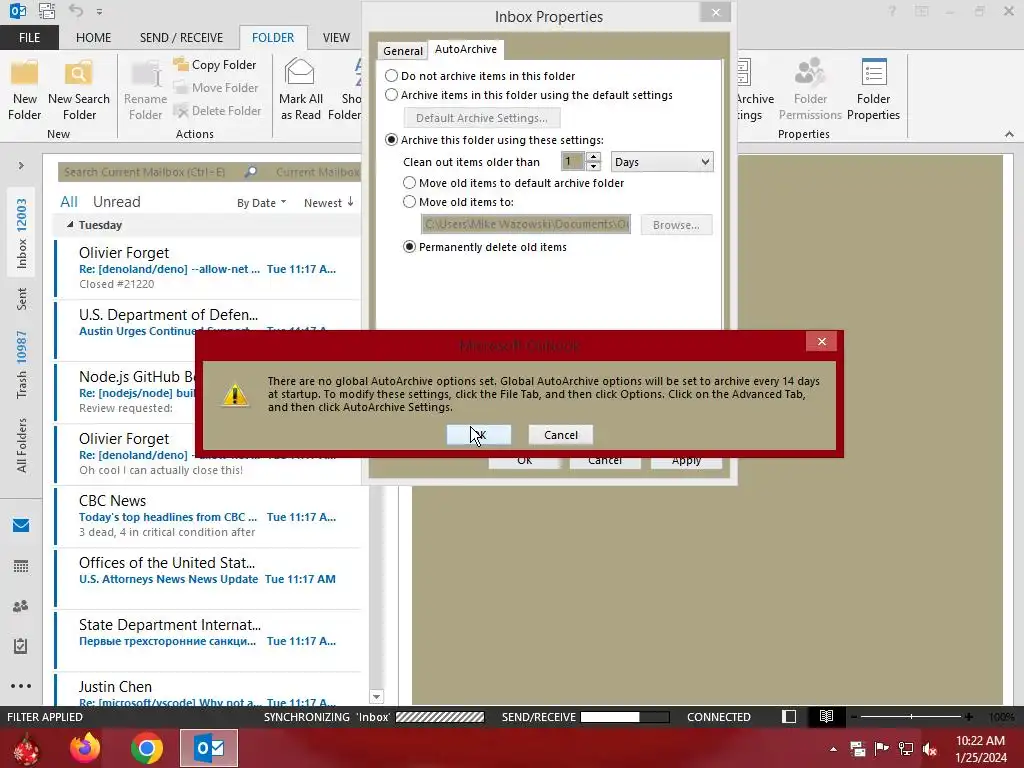
Task: Open the FOLDER ribbon tab
Action: pos(273,37)
